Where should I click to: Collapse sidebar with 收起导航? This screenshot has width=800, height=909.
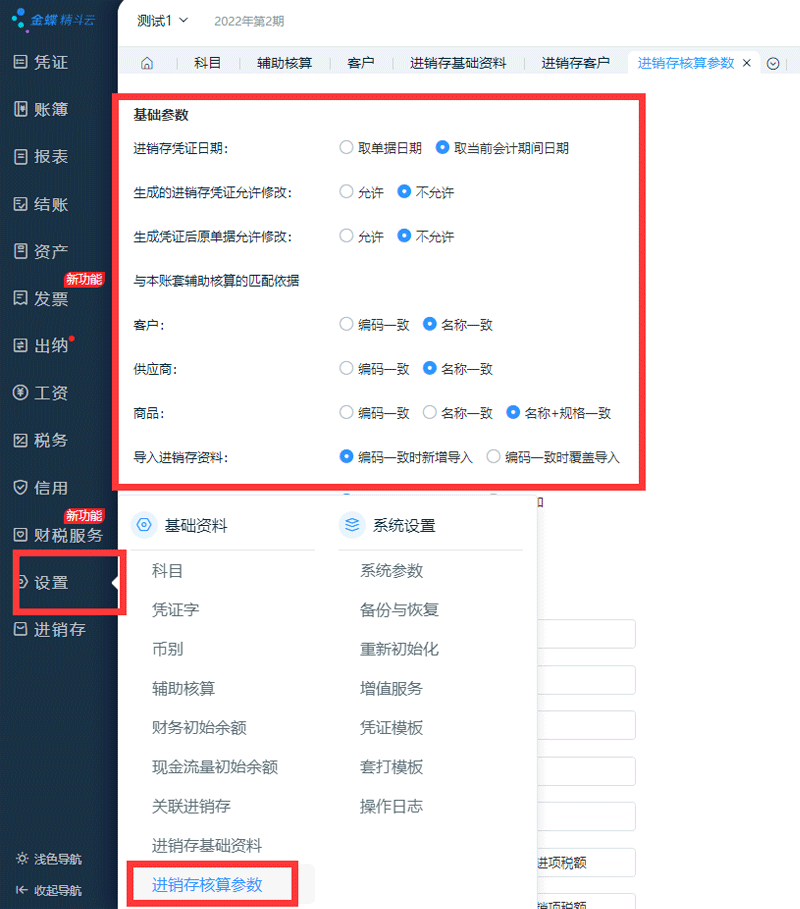pos(49,890)
